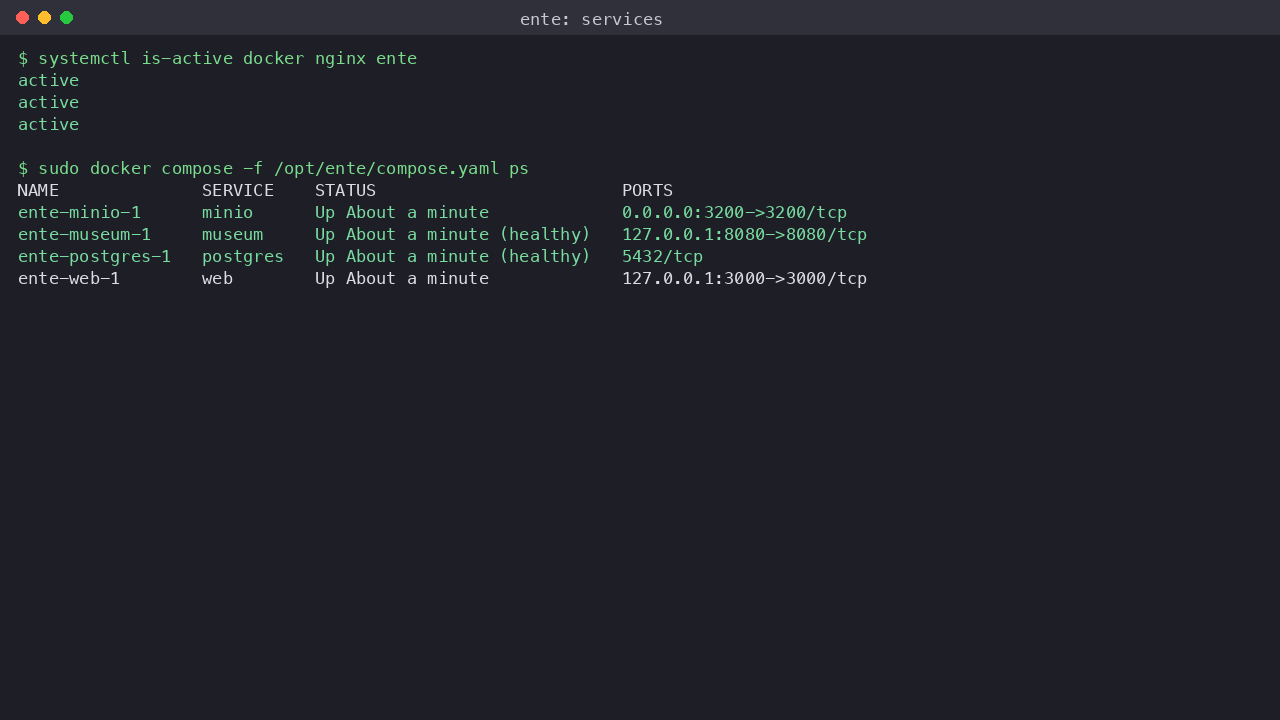Image resolution: width=1280 pixels, height=720 pixels.
Task: Click the first 'active' output line
Action: 48,80
